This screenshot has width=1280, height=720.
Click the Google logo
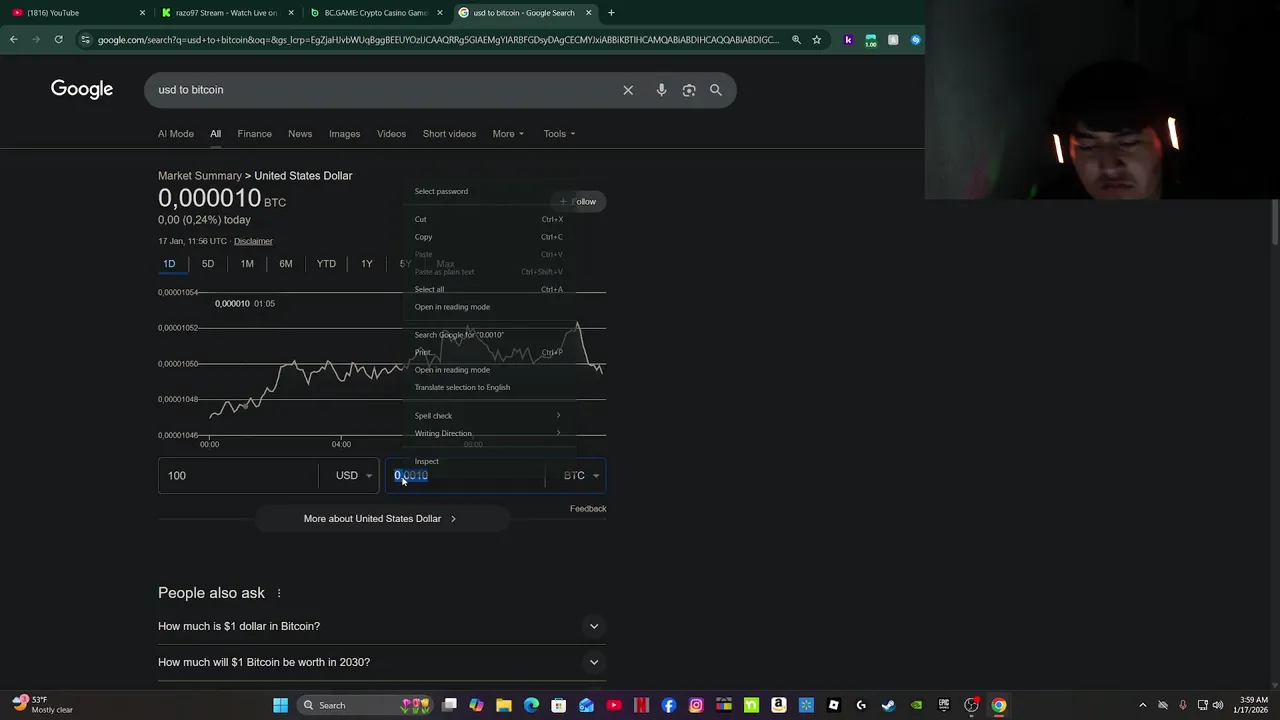(x=82, y=90)
